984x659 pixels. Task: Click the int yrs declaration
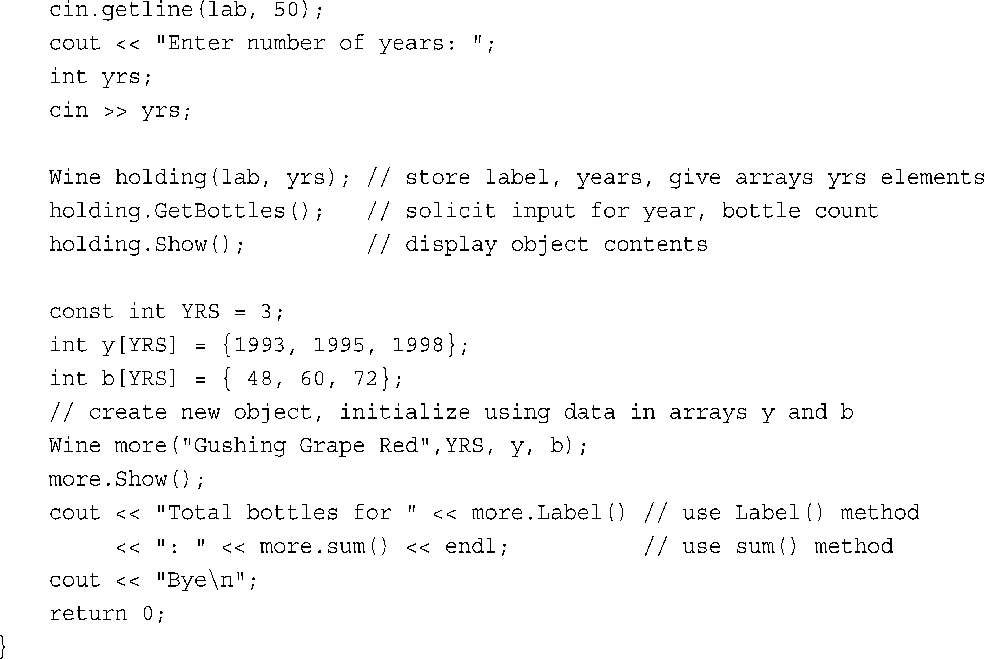click(101, 77)
